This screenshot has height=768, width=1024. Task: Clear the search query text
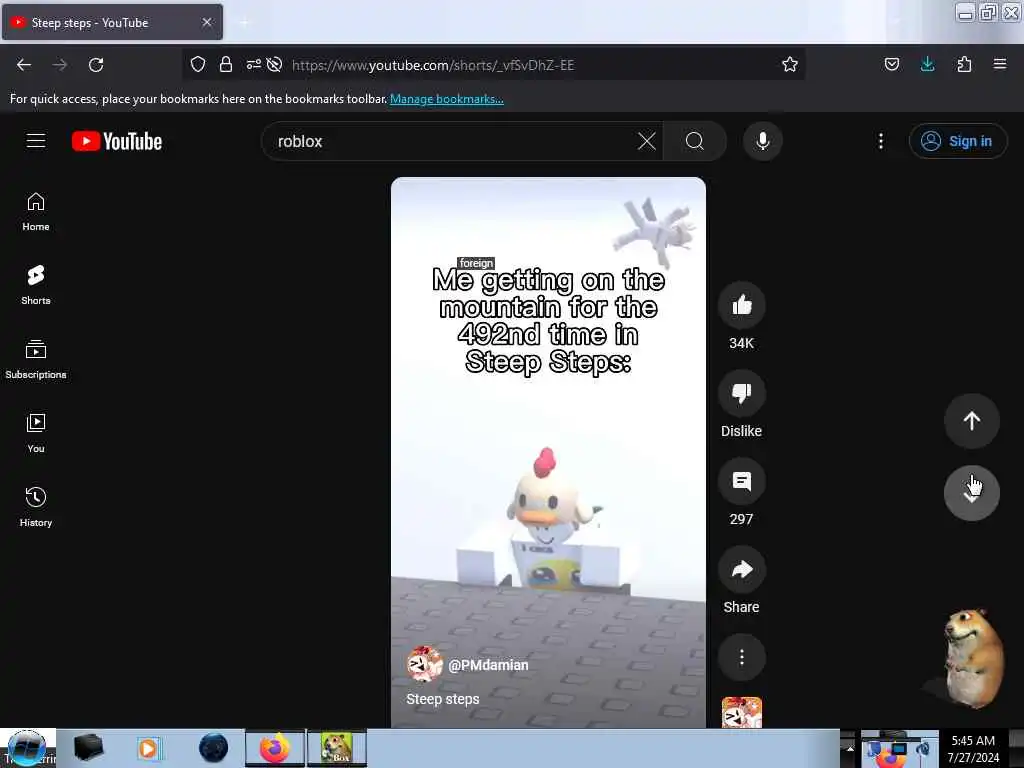[x=647, y=141]
